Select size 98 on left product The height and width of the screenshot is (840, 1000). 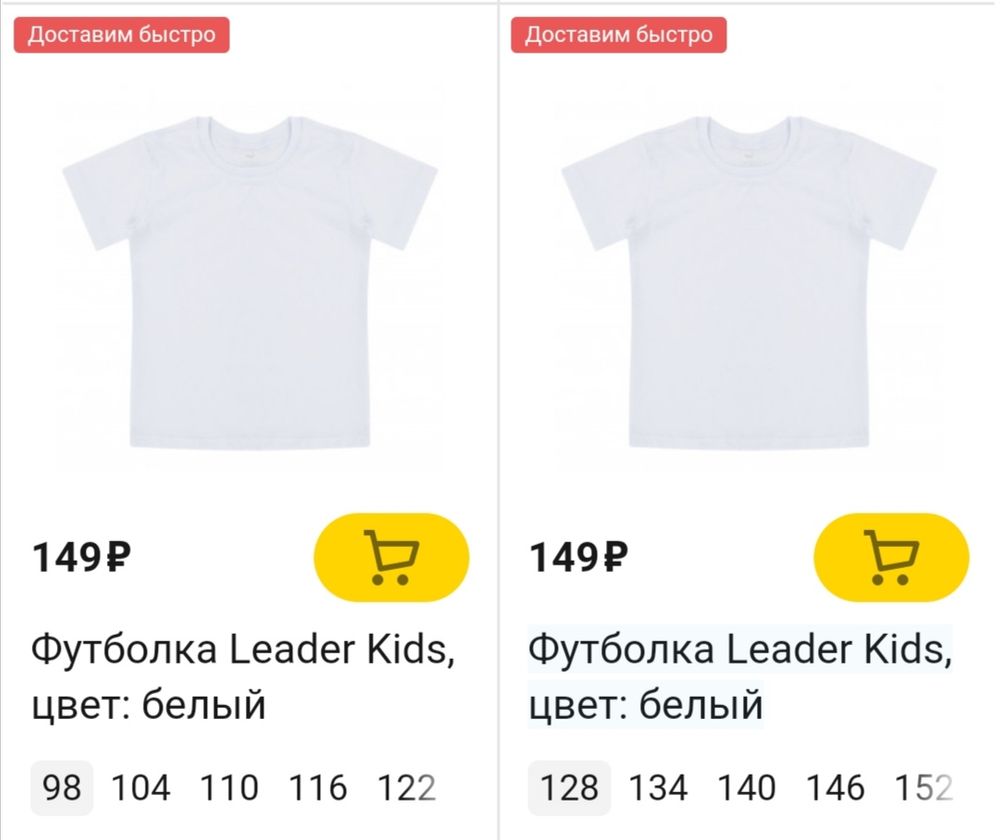(x=62, y=788)
